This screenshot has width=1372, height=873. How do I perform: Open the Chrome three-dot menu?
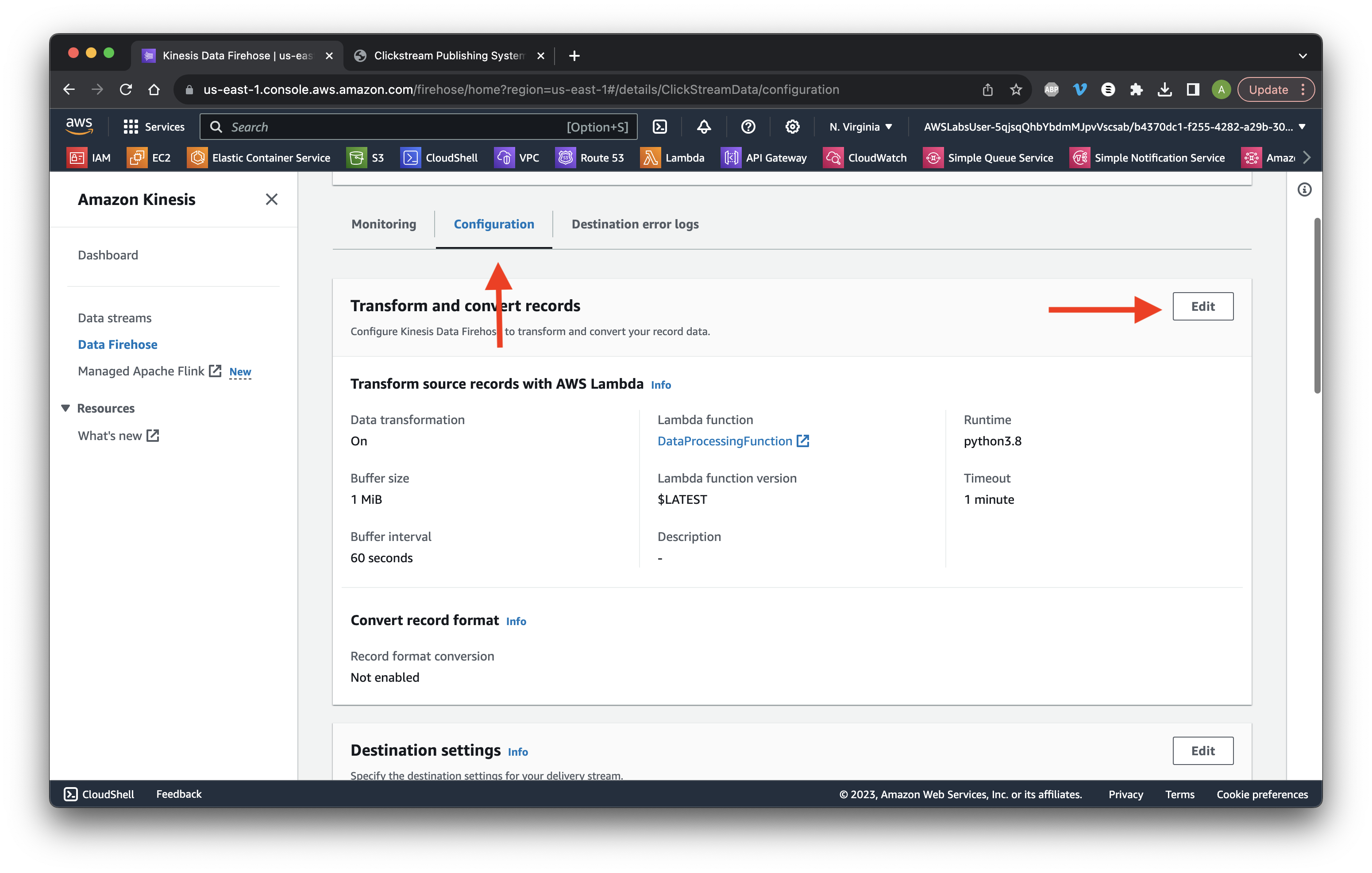tap(1303, 89)
